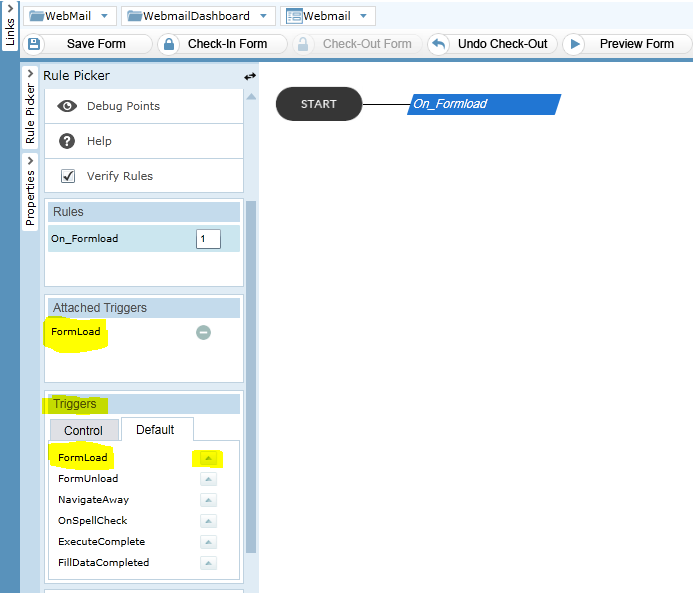Image resolution: width=693 pixels, height=593 pixels.
Task: Click the Save Form disk icon
Action: (x=34, y=44)
